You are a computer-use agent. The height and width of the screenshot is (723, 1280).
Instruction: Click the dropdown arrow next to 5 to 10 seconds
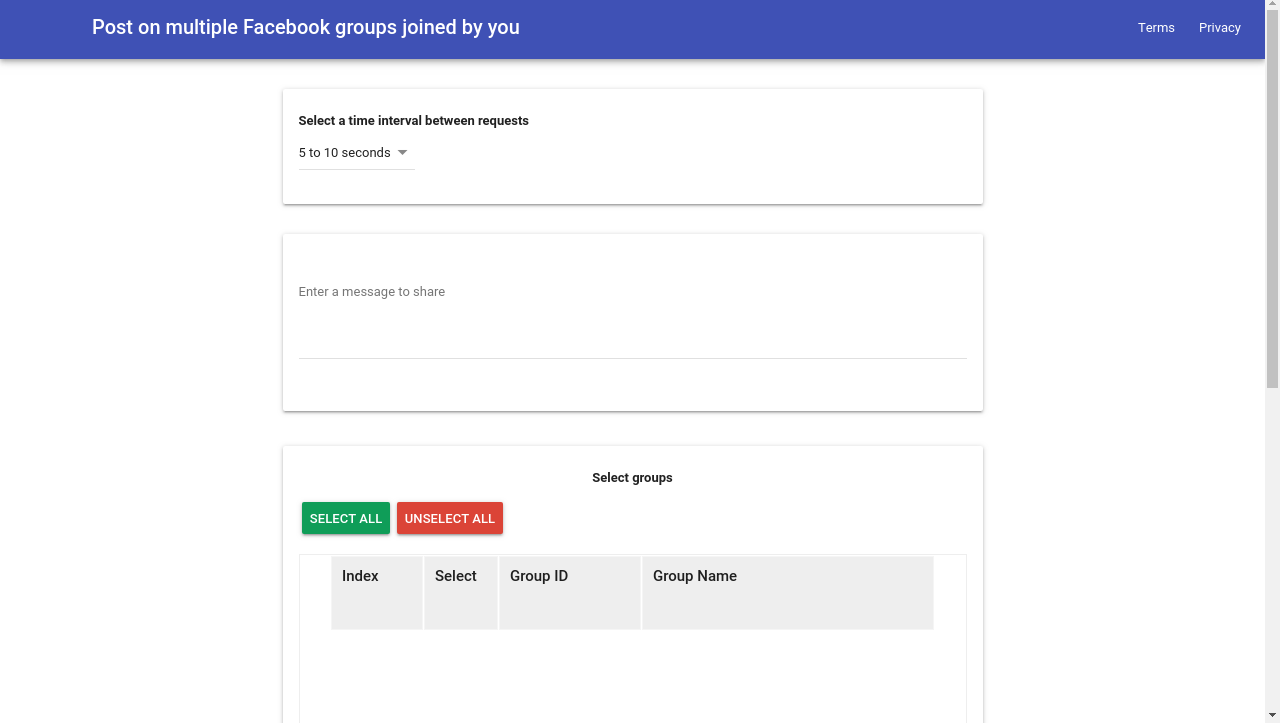402,153
